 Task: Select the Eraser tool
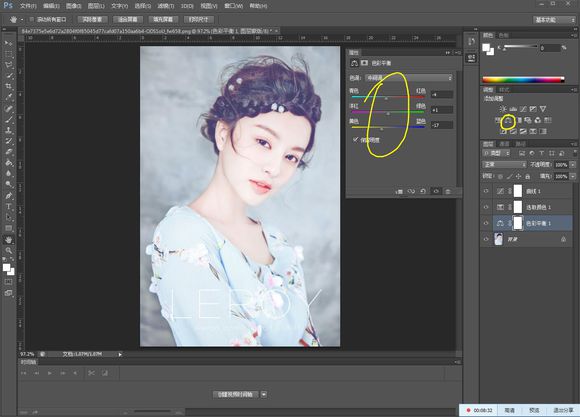(x=8, y=152)
